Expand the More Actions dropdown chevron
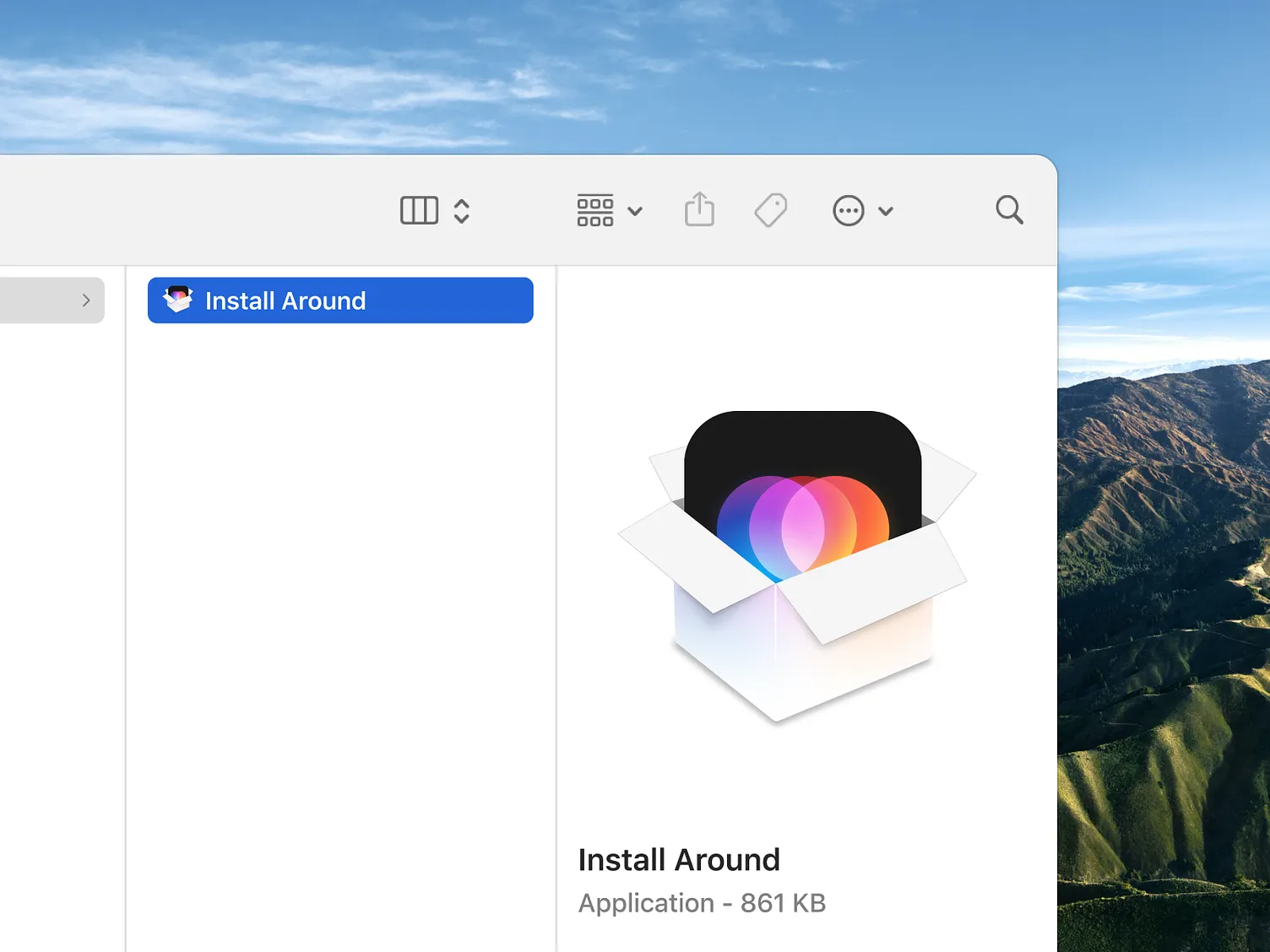 [x=885, y=211]
